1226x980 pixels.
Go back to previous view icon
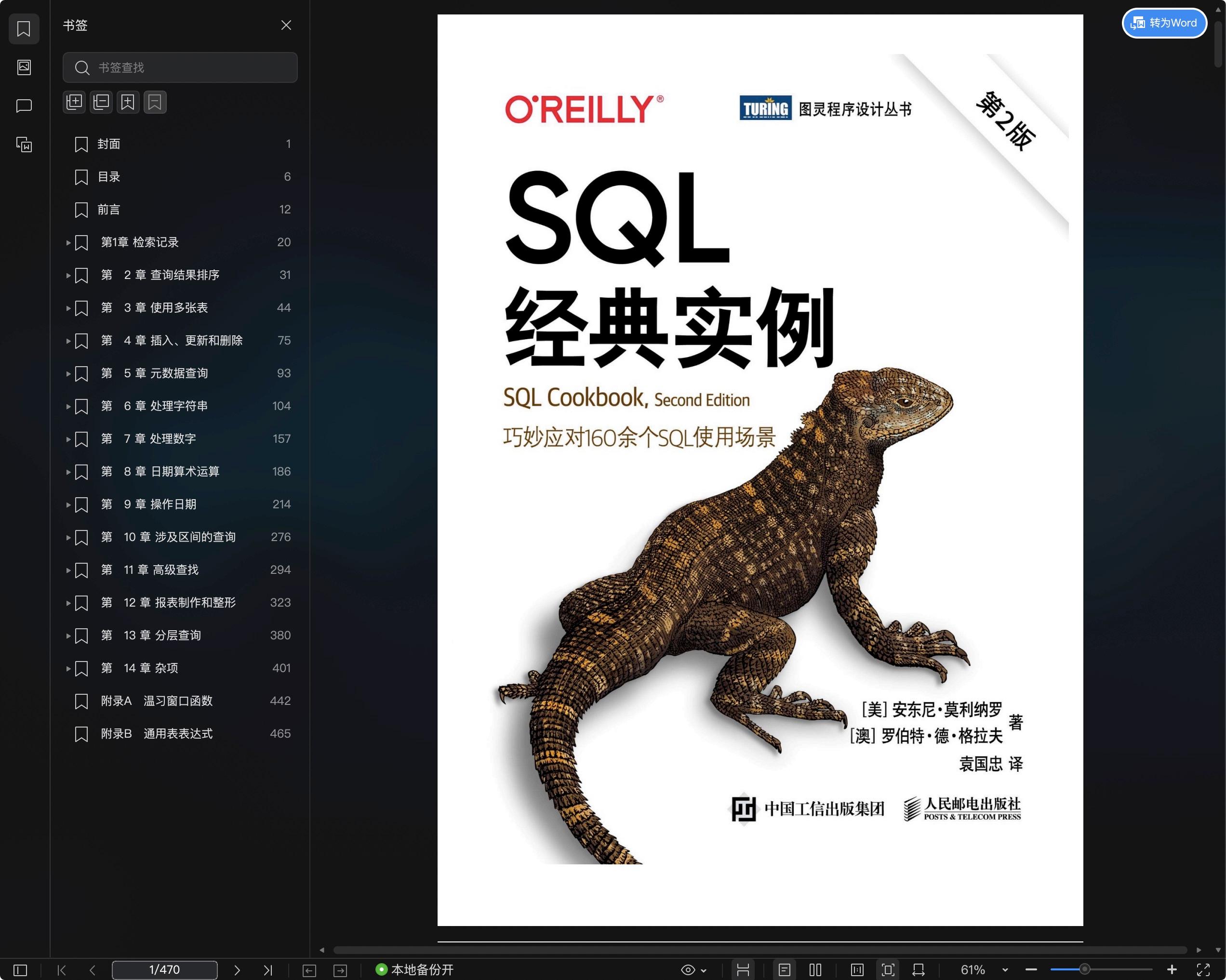coord(309,970)
